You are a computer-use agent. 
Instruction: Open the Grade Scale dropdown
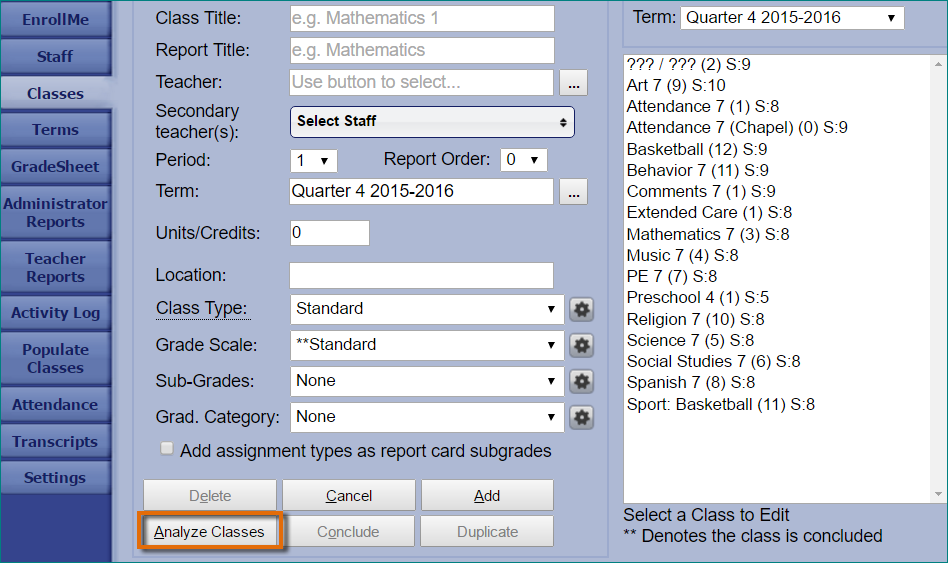[426, 345]
